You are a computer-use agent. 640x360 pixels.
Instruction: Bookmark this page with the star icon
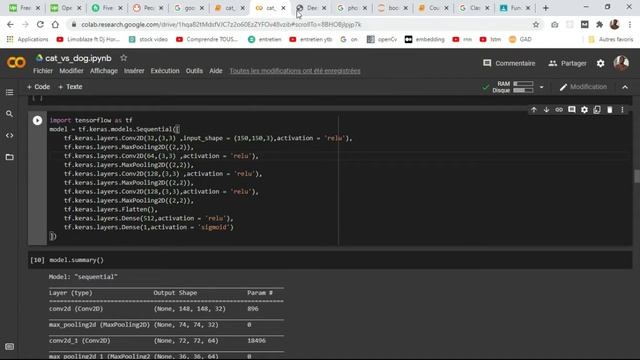536,24
